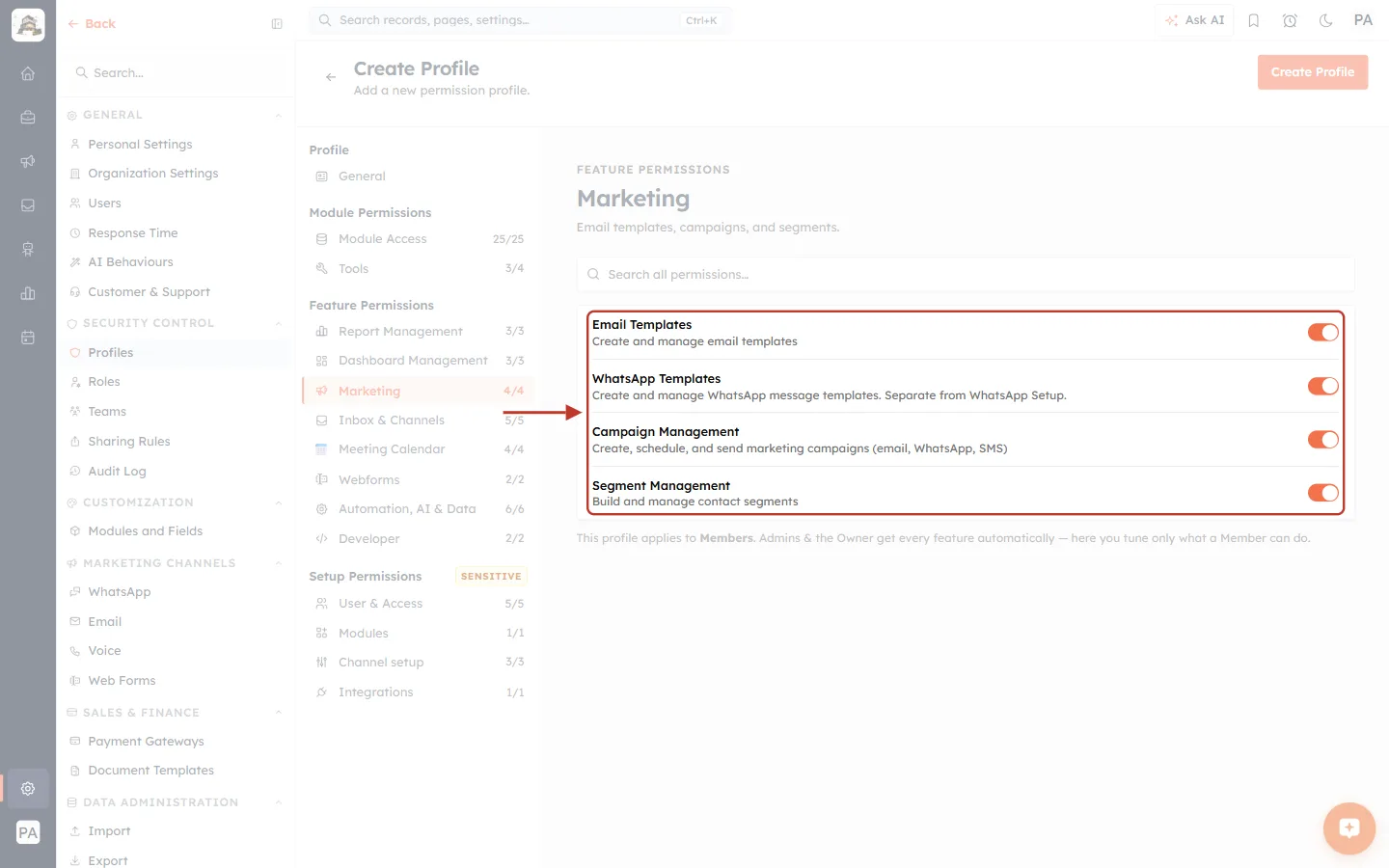This screenshot has width=1389, height=868.
Task: Collapse the DATA ADMINISTRATION section
Action: [x=279, y=802]
